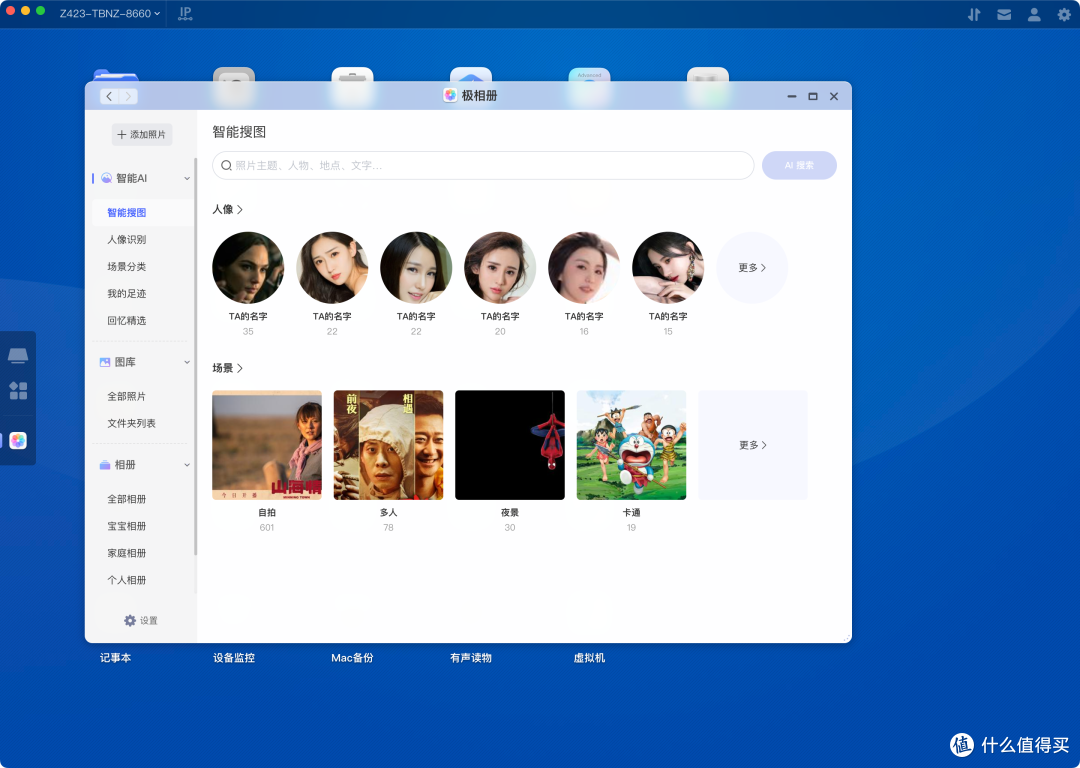The image size is (1080, 768).
Task: Open the 虚拟机 desktop app
Action: point(589,658)
